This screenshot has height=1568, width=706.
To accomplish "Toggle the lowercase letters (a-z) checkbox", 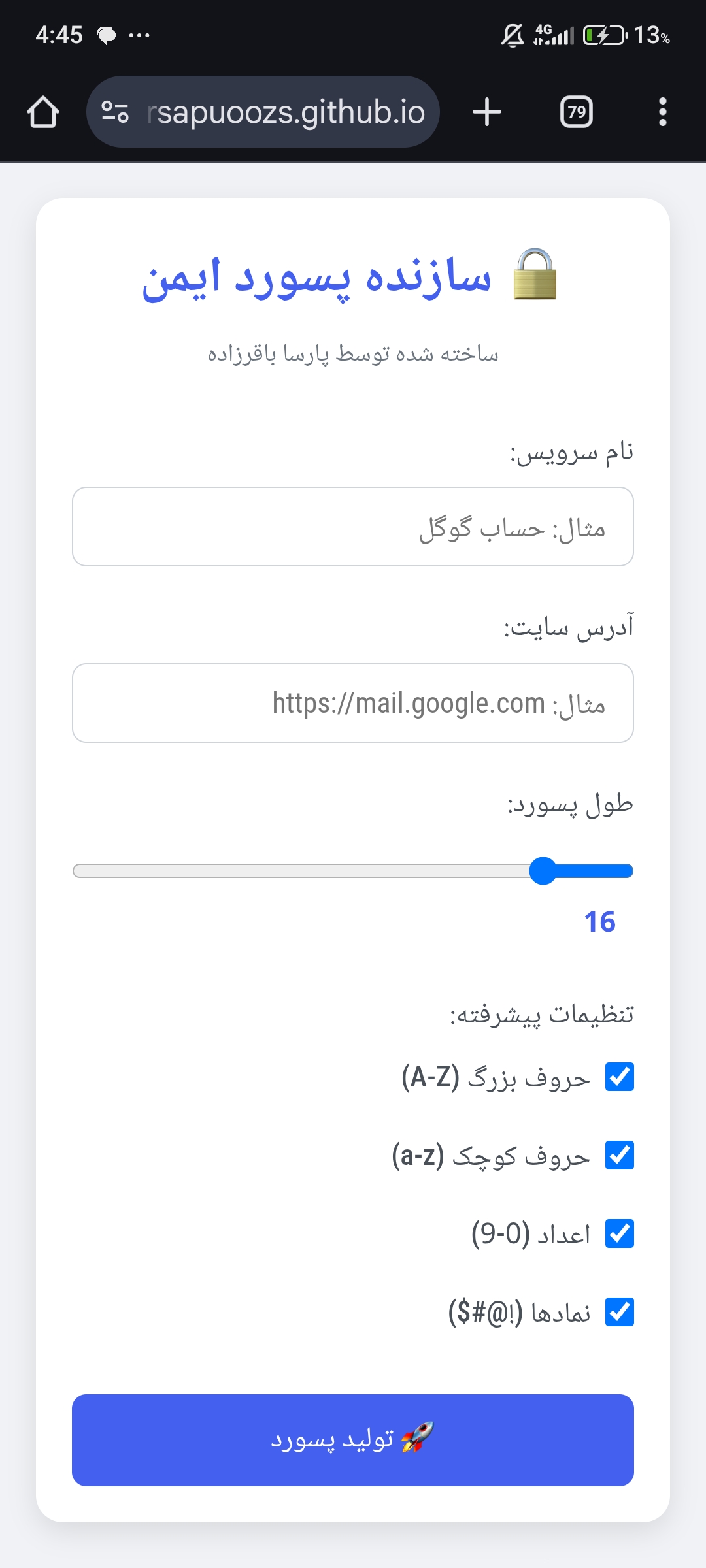I will coord(619,1155).
